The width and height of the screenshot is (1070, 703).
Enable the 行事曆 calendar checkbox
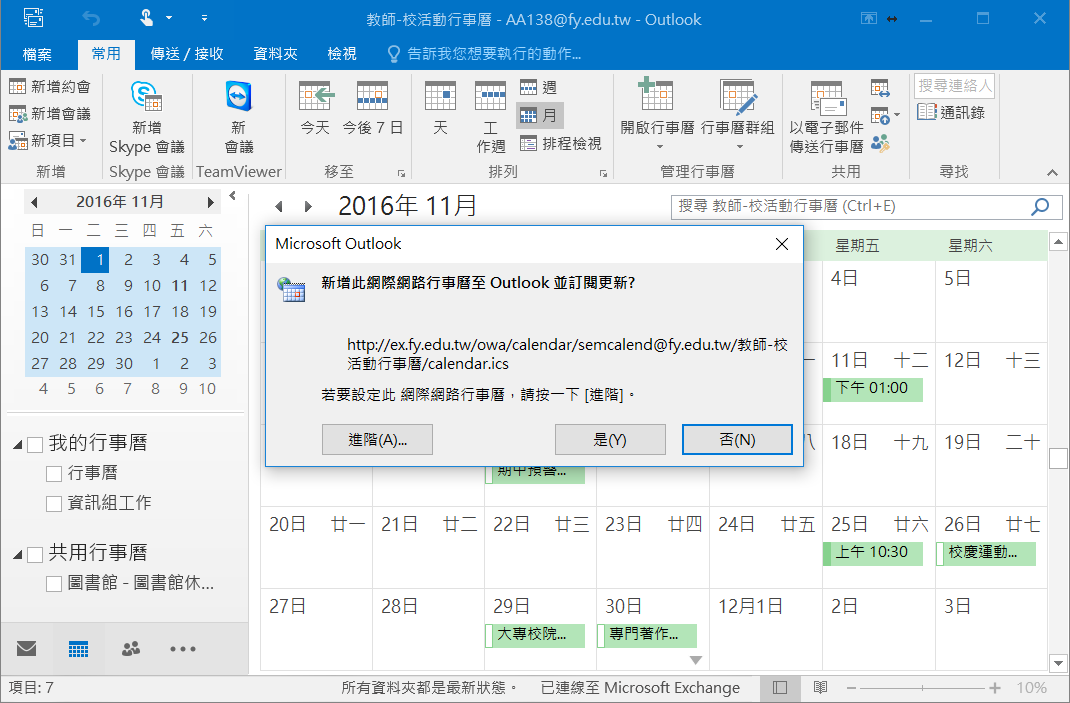(54, 474)
